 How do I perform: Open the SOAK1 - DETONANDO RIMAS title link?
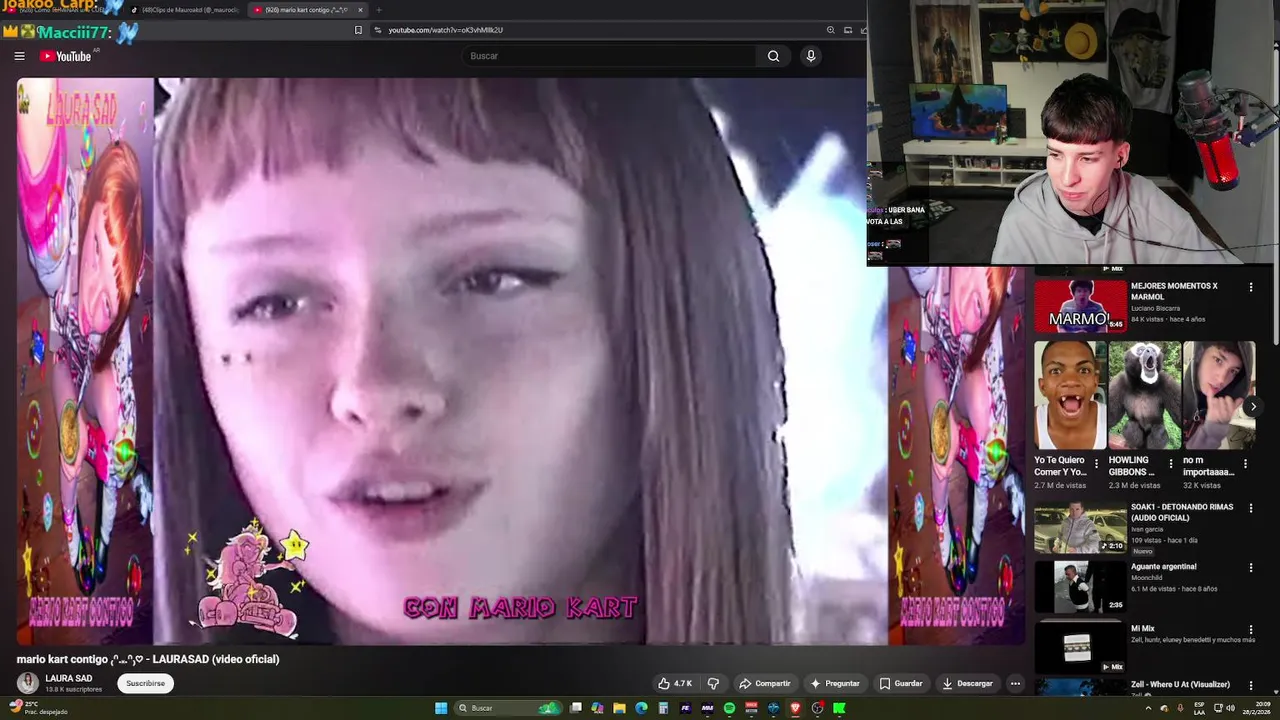1182,512
